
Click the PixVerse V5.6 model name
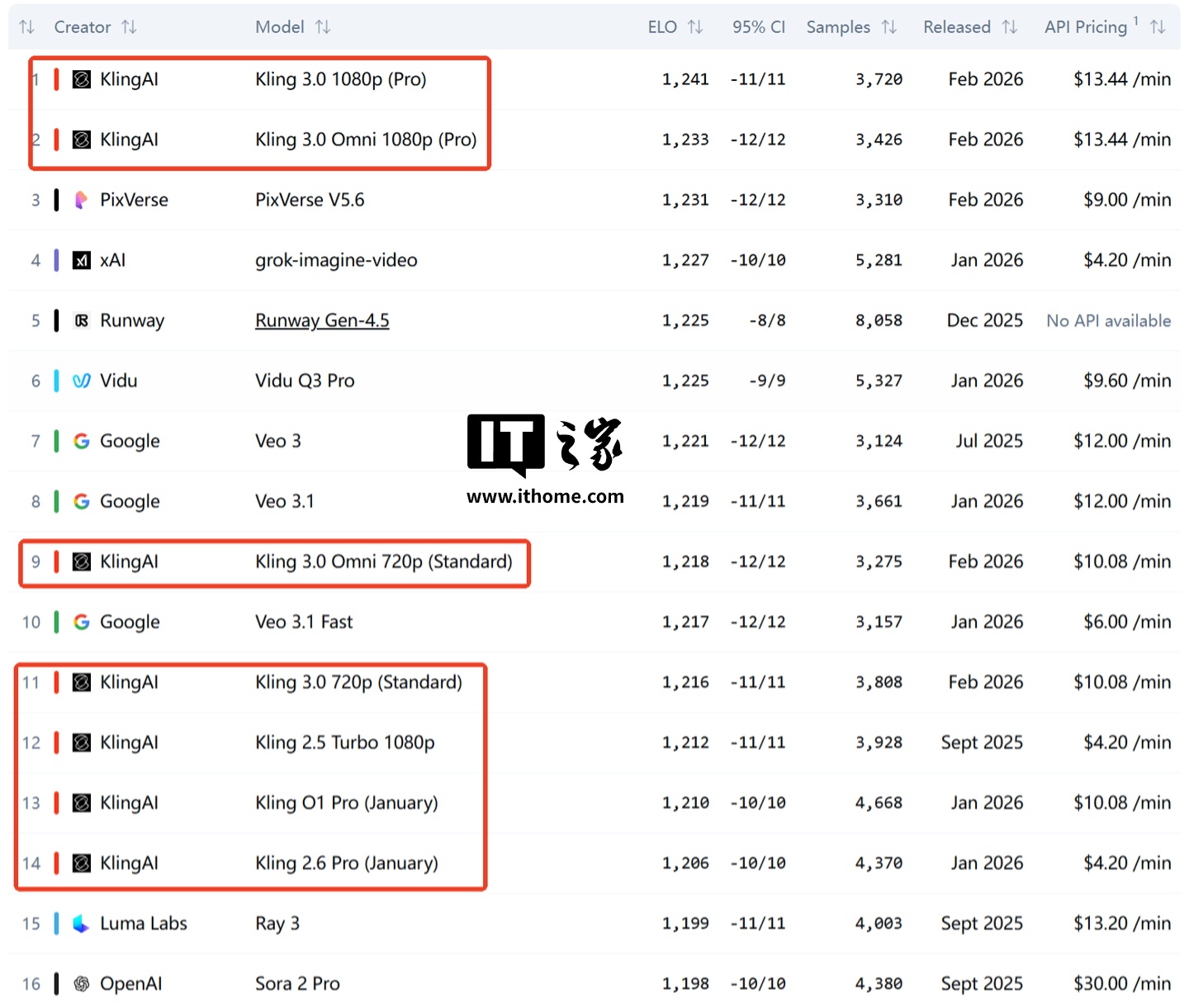click(310, 200)
